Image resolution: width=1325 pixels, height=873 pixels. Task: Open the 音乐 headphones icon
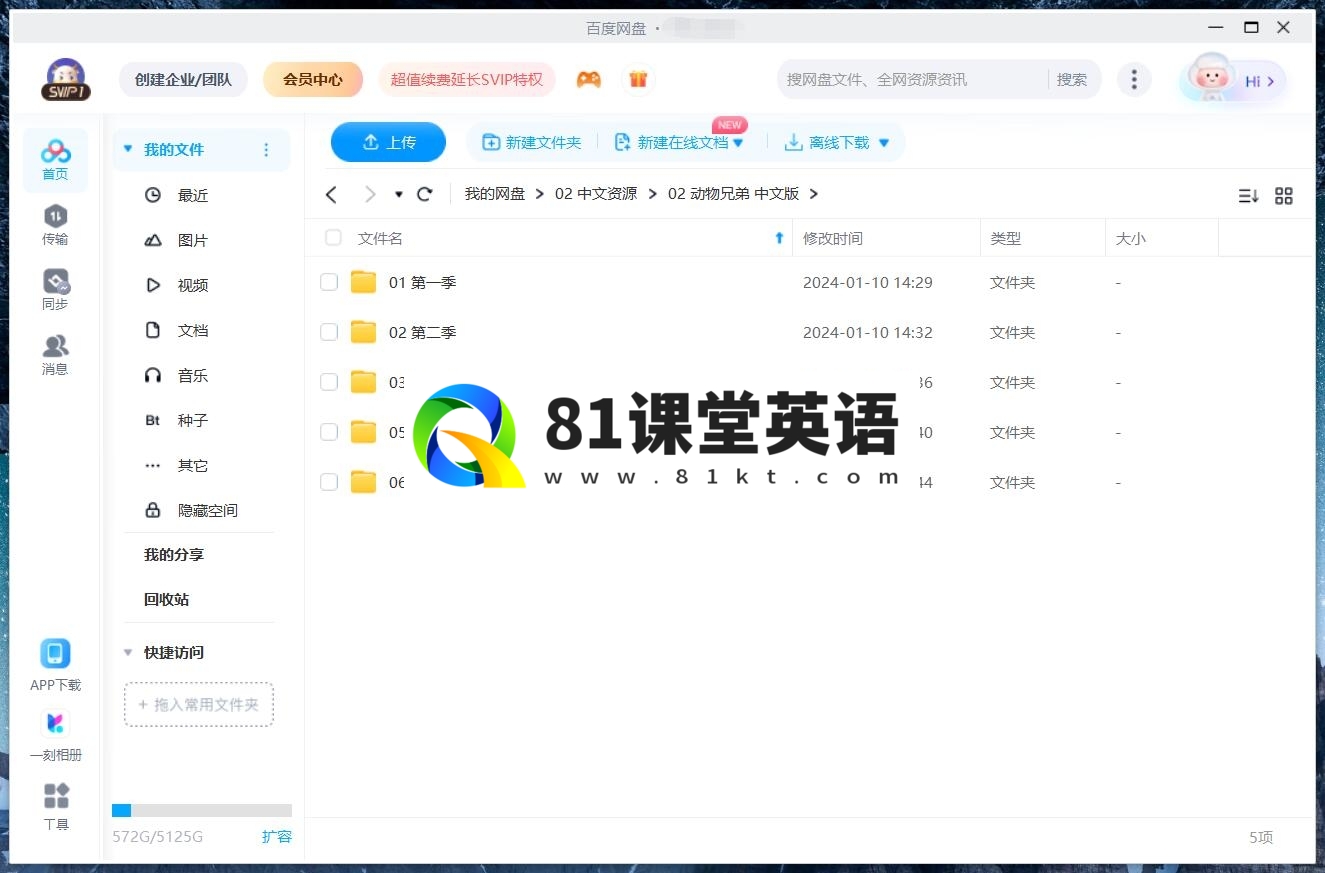pyautogui.click(x=153, y=375)
